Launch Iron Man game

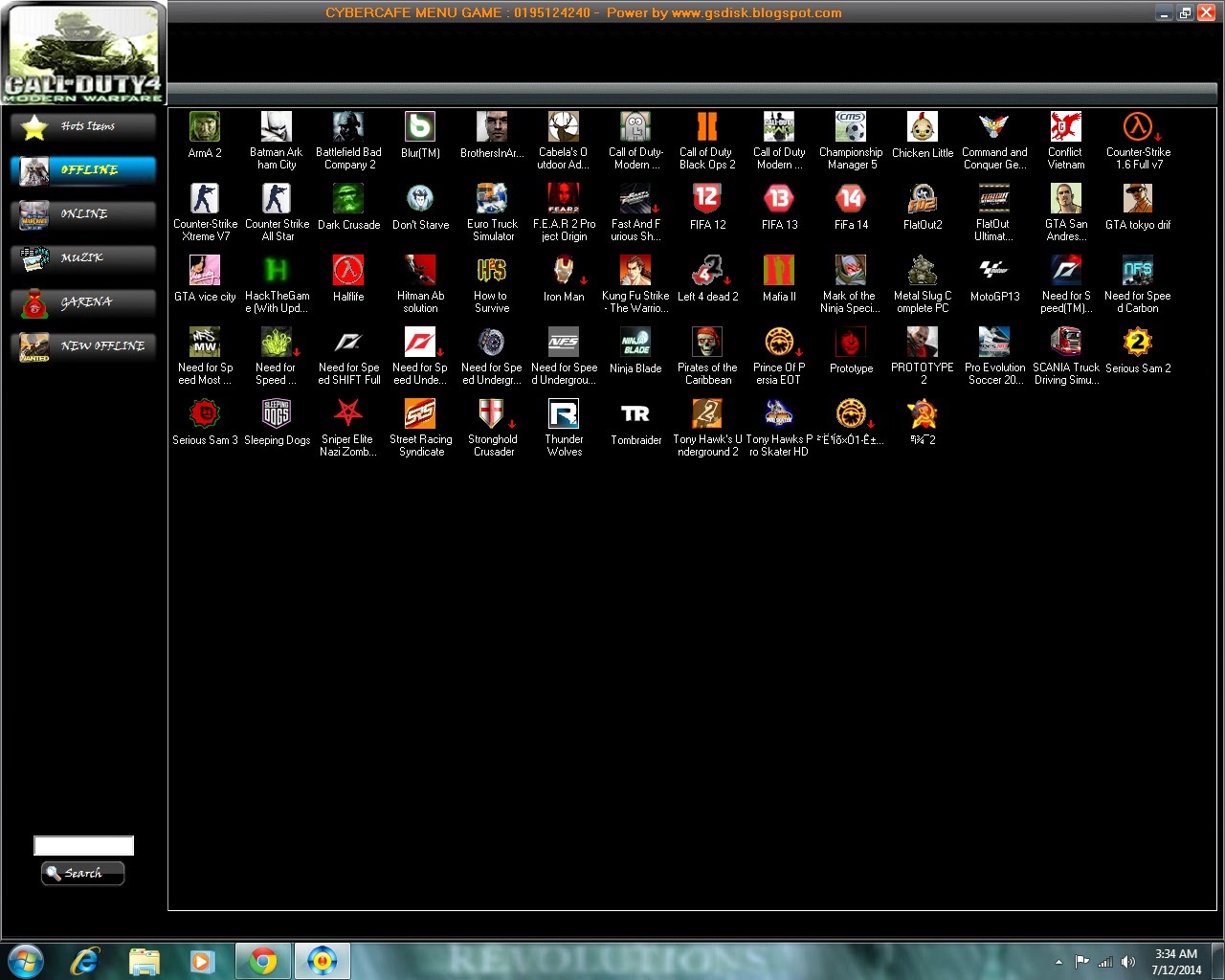pyautogui.click(x=564, y=270)
